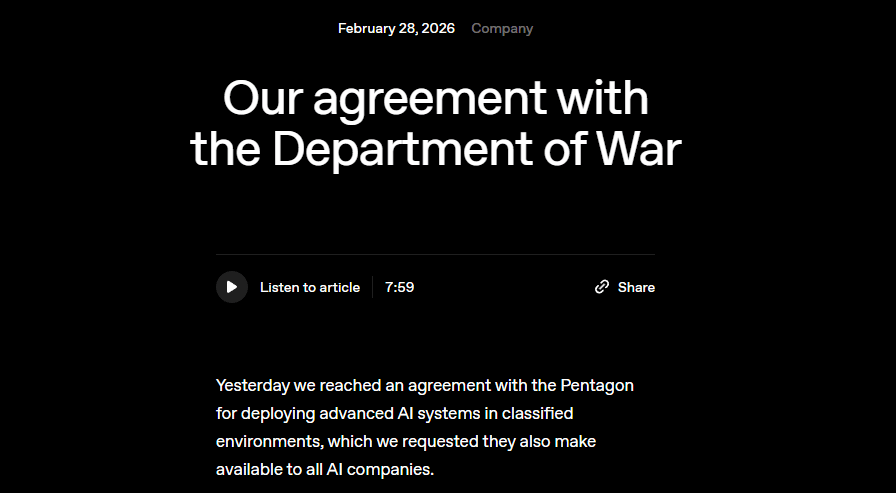
Task: Click the word "deploying" in the paragraph
Action: click(x=275, y=413)
